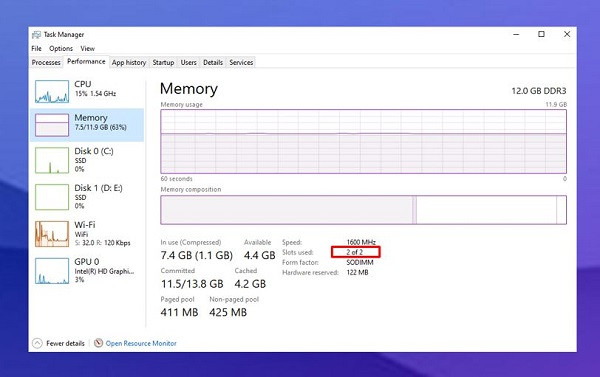Image resolution: width=600 pixels, height=377 pixels.
Task: Show the Wi-Fi throughput graph
Action: pyautogui.click(x=52, y=234)
